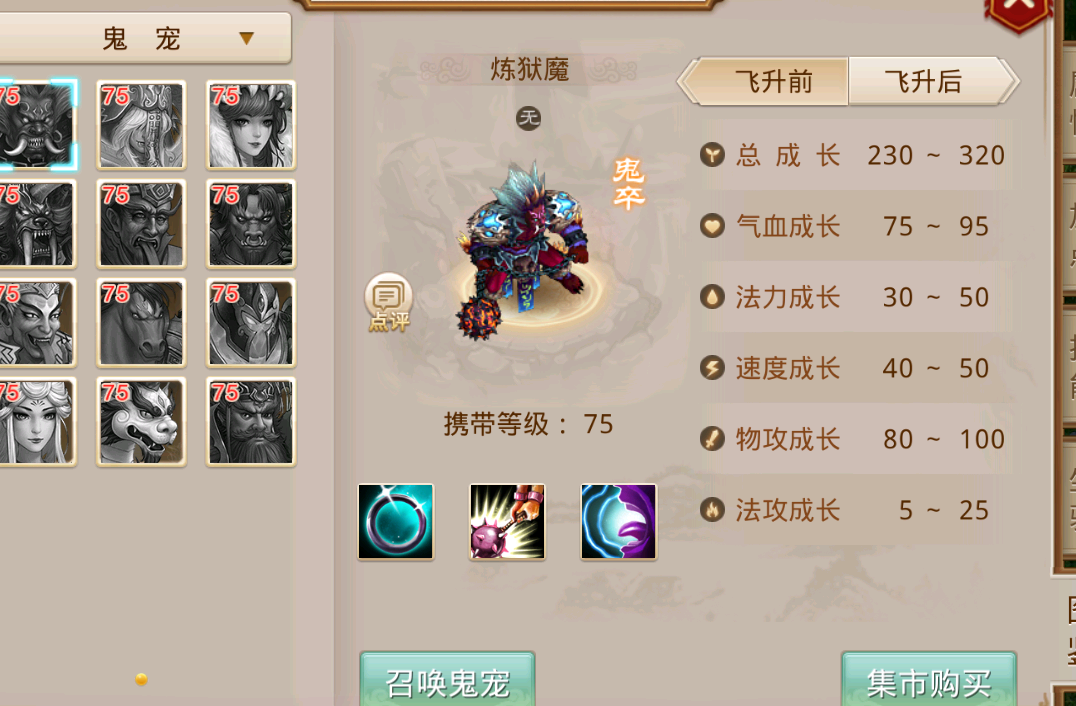Select the spiked mace skill icon
Viewport: 1076px width, 706px height.
click(507, 521)
